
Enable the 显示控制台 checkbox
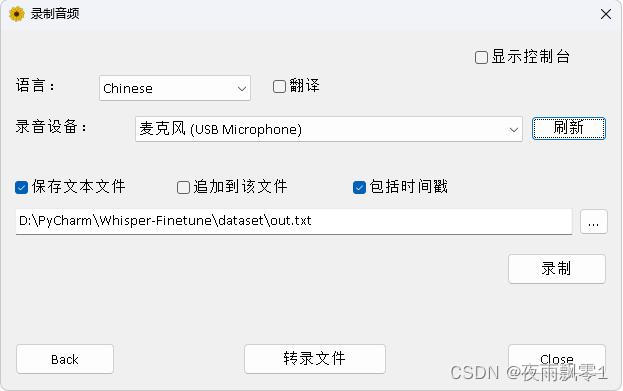pos(481,57)
